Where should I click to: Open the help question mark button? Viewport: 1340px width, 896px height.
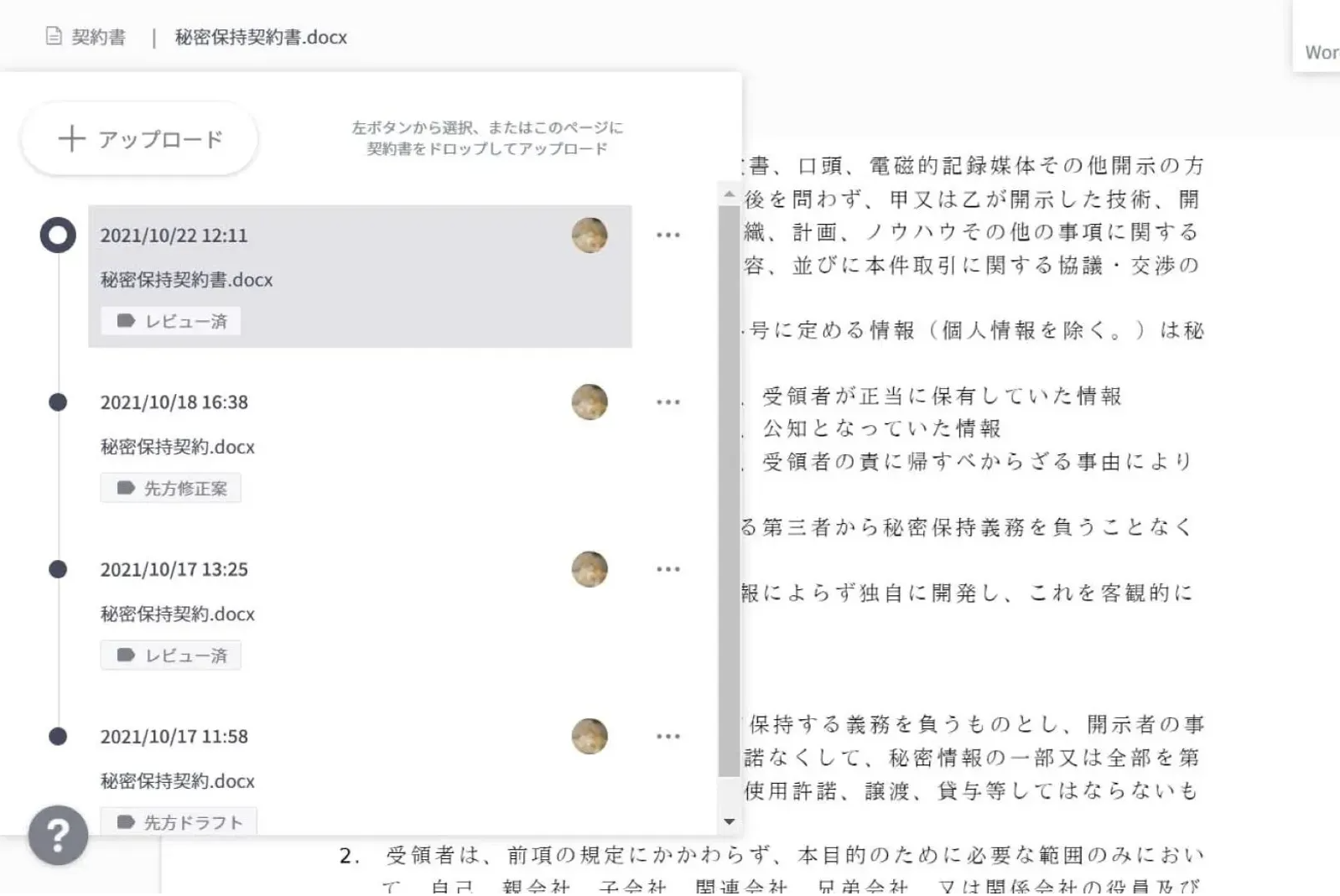pos(58,835)
